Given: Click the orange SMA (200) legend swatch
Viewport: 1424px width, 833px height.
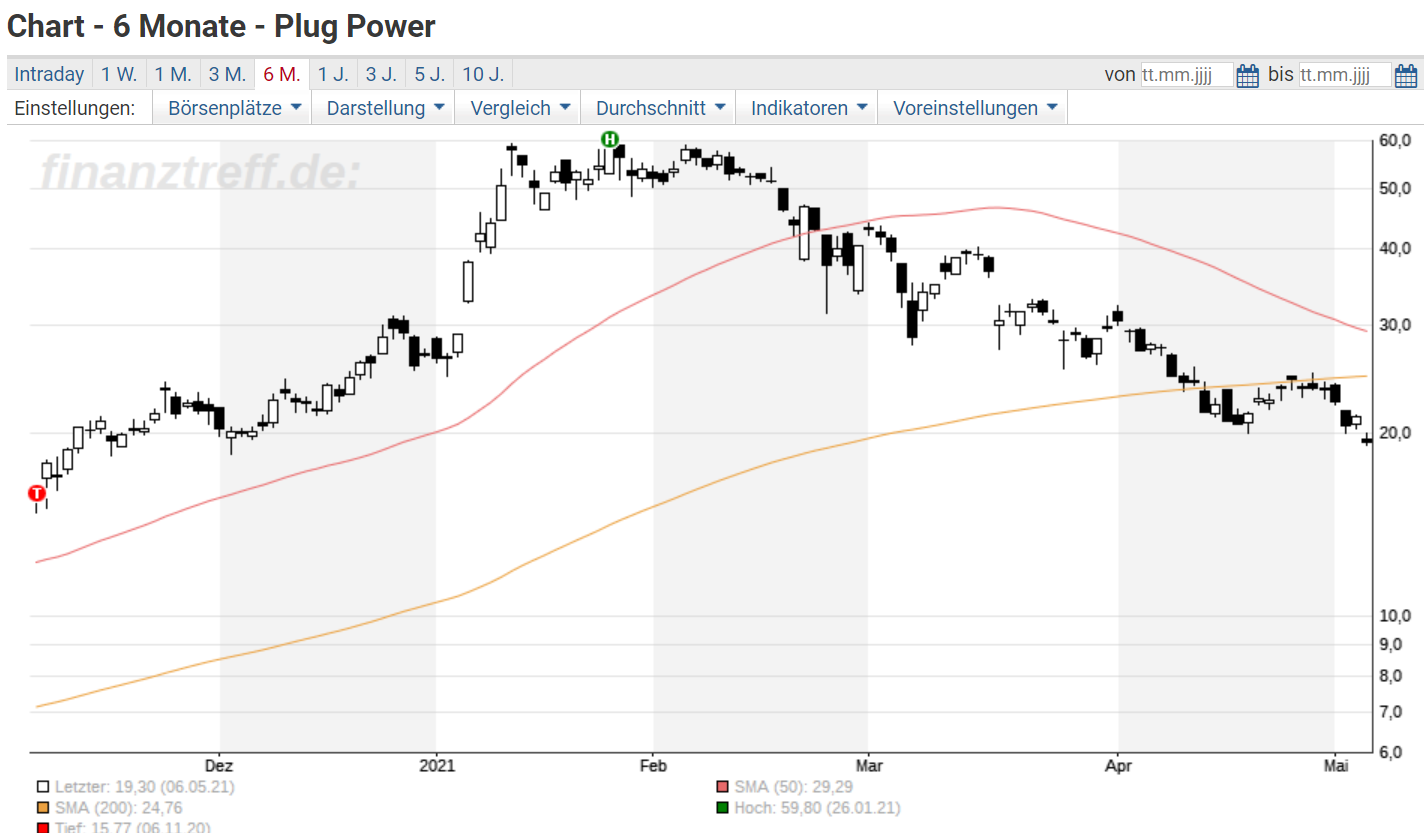Looking at the screenshot, I should click(x=42, y=808).
